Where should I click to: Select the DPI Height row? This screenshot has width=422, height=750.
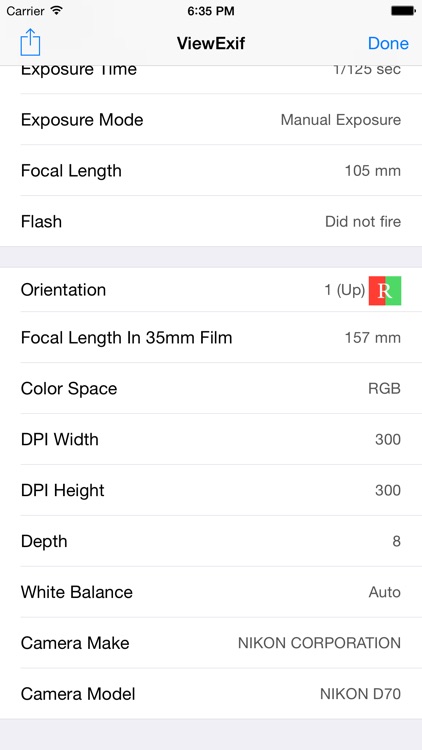(211, 490)
